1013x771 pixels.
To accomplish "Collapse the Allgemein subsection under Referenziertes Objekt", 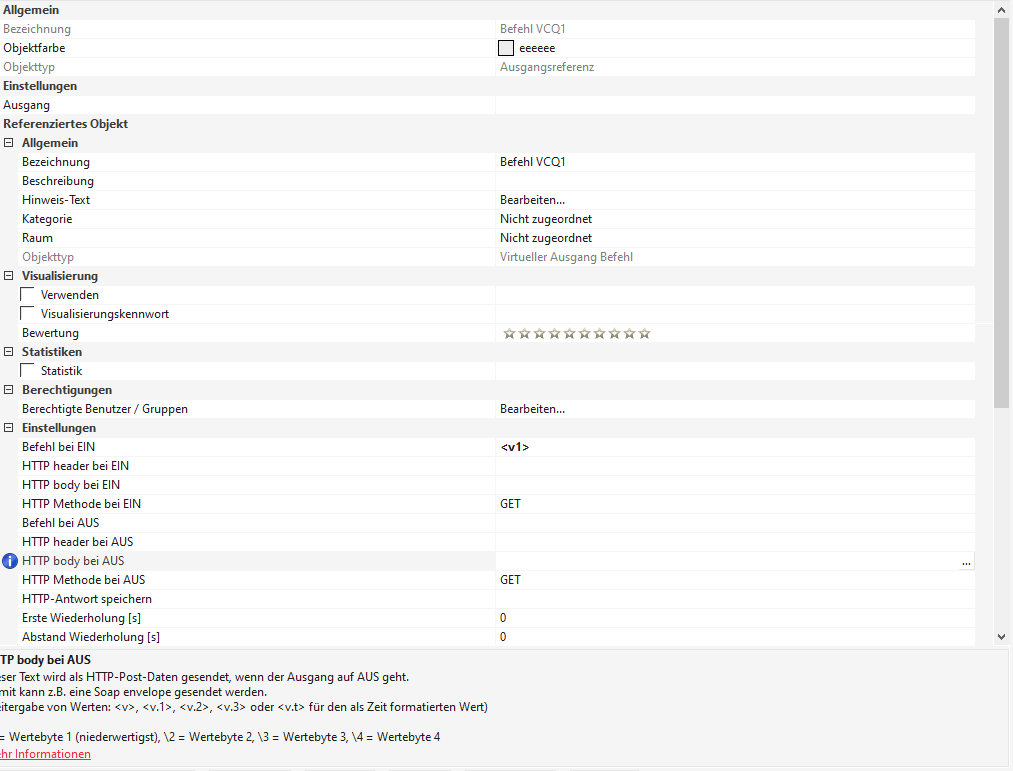I will click(9, 143).
